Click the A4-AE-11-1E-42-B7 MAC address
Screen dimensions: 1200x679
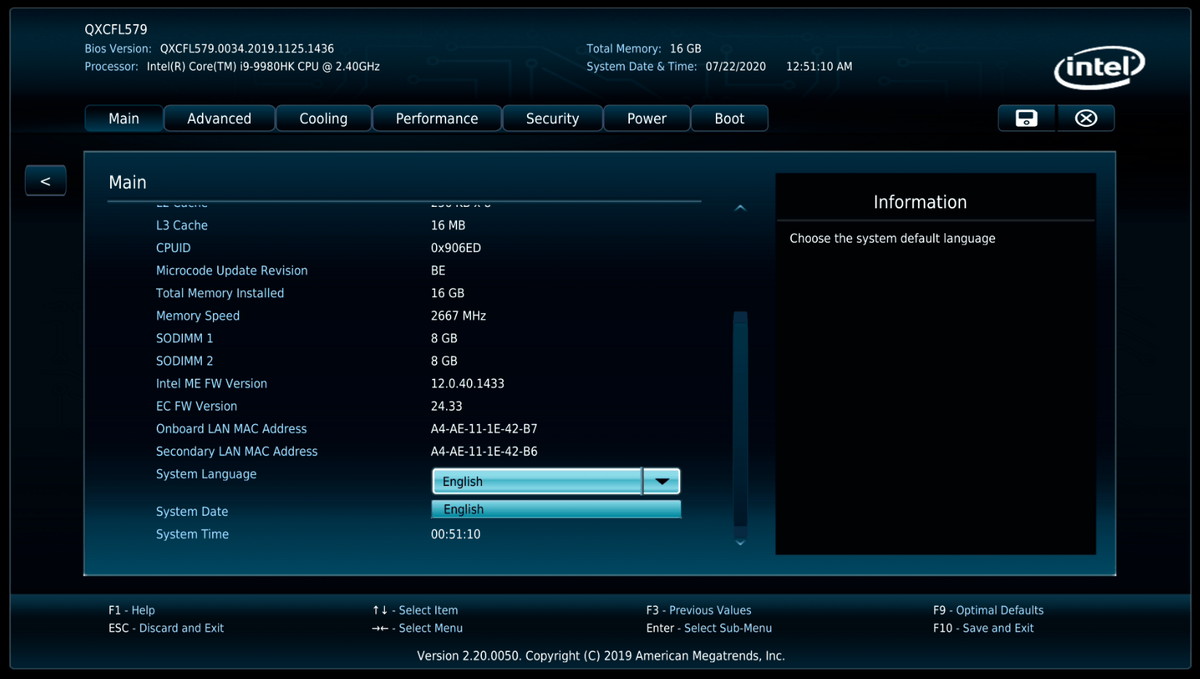[484, 429]
